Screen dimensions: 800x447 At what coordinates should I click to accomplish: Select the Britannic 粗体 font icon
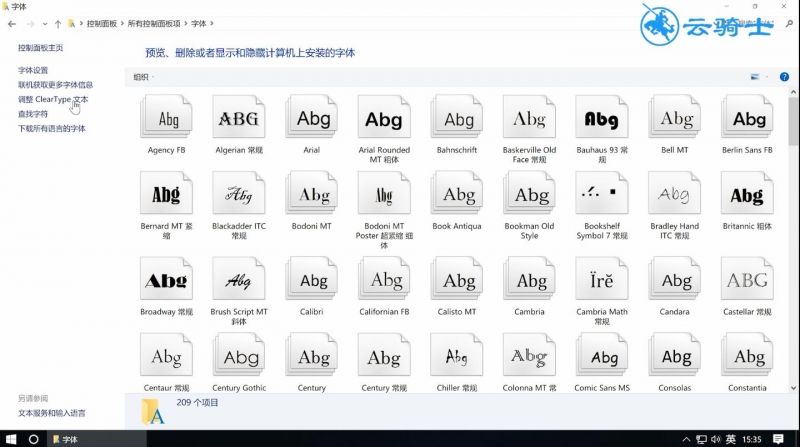click(747, 193)
